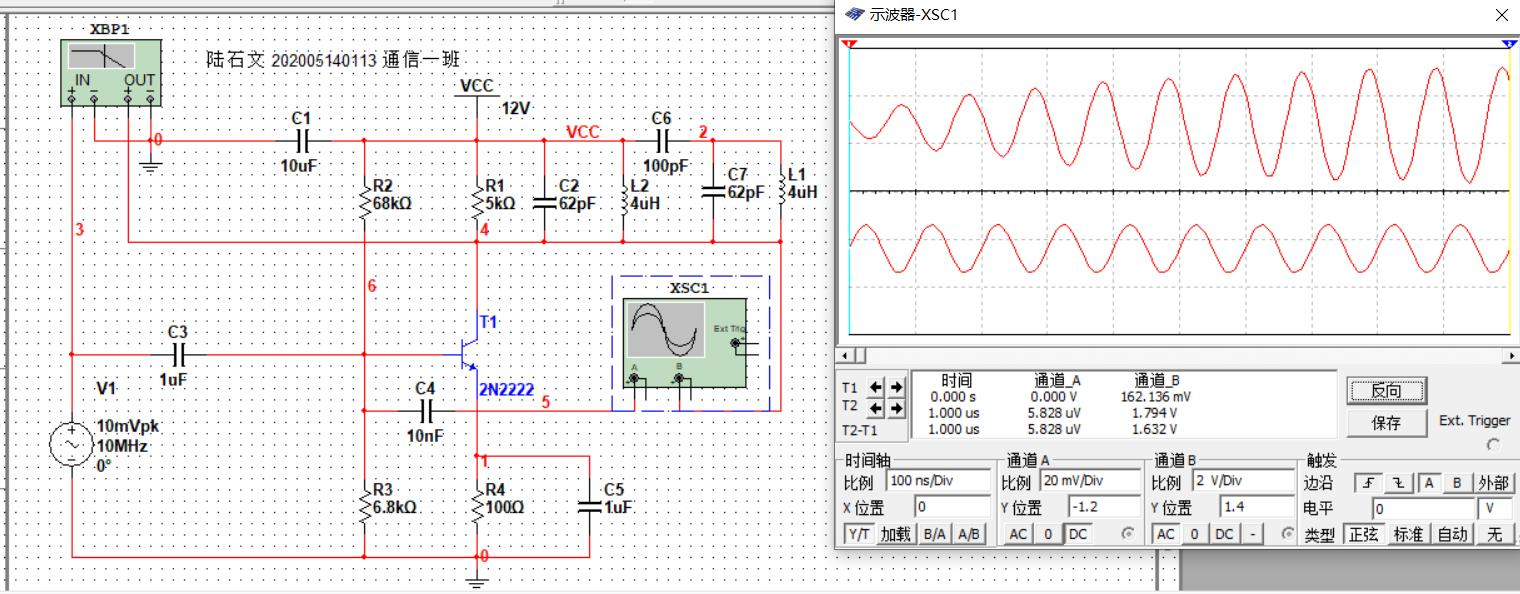Click the 保存 button
Image resolution: width=1520 pixels, height=594 pixels.
[x=1386, y=423]
